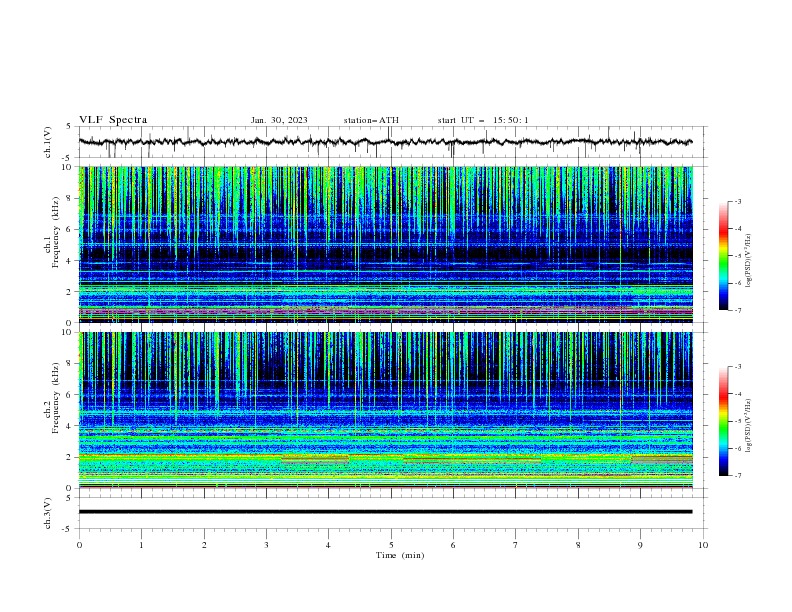Click the "station=ATH" header label

click(371, 120)
